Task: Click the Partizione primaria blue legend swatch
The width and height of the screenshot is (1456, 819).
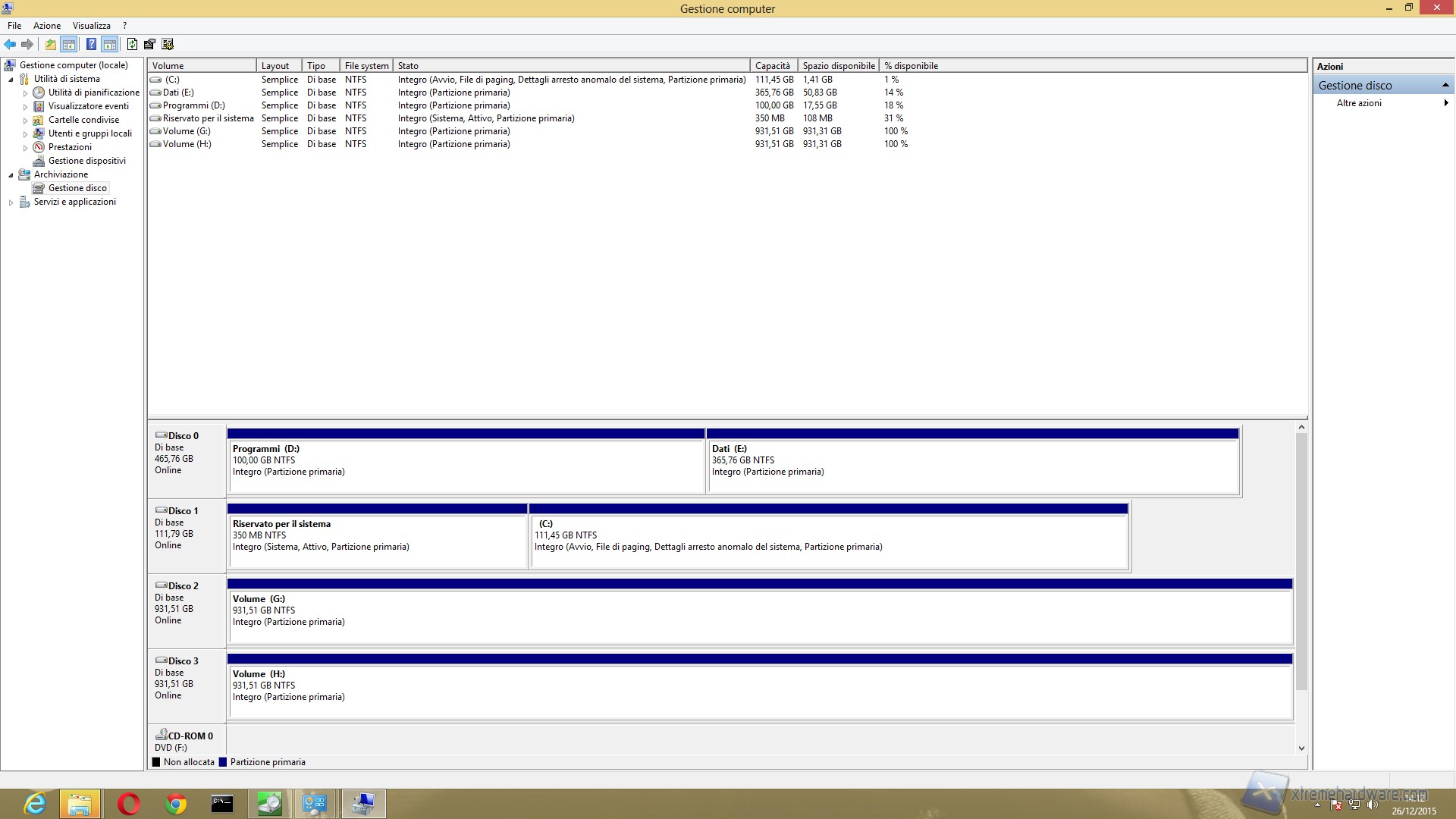Action: coord(223,762)
